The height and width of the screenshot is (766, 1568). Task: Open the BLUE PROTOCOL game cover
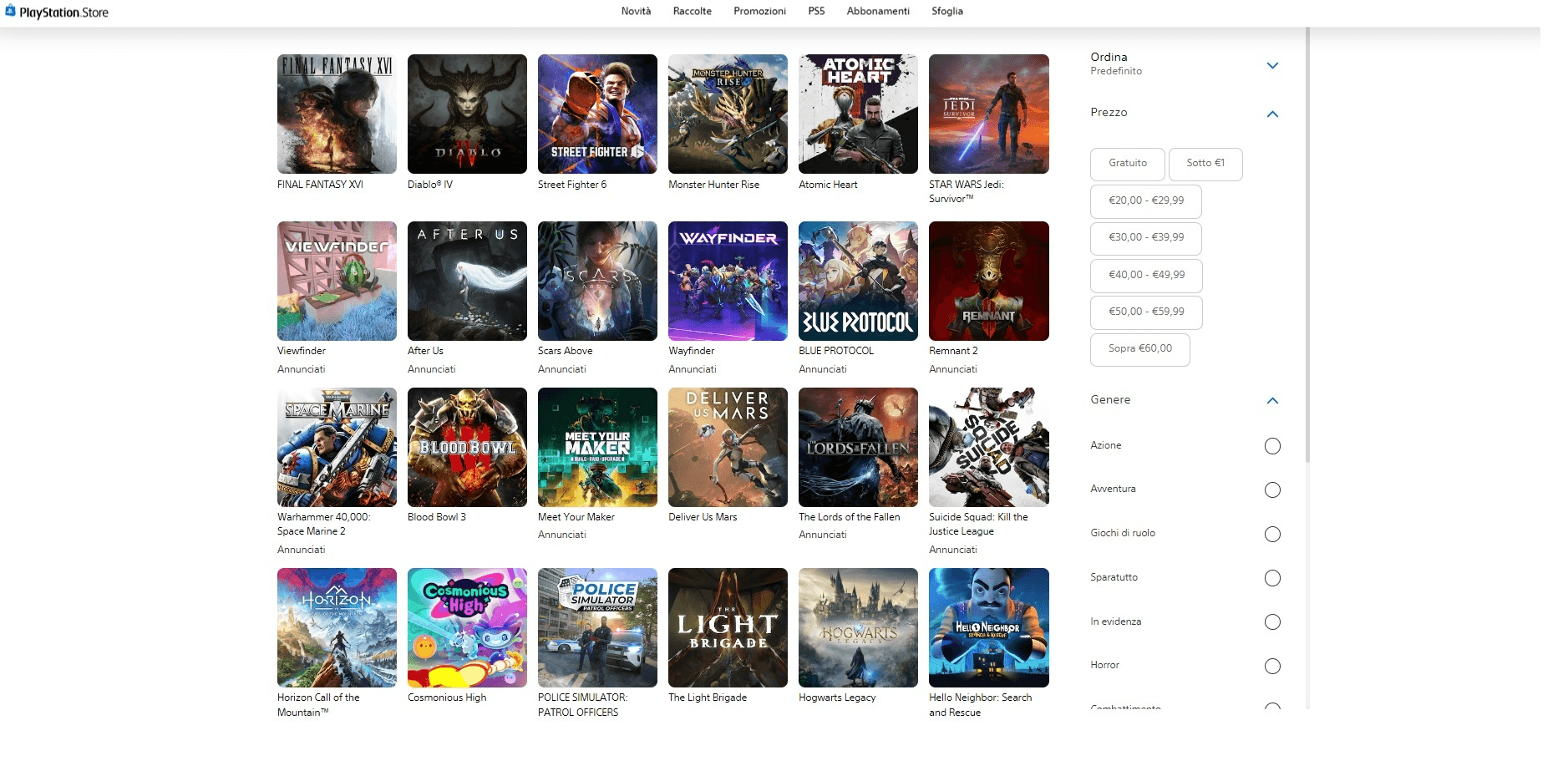(858, 281)
